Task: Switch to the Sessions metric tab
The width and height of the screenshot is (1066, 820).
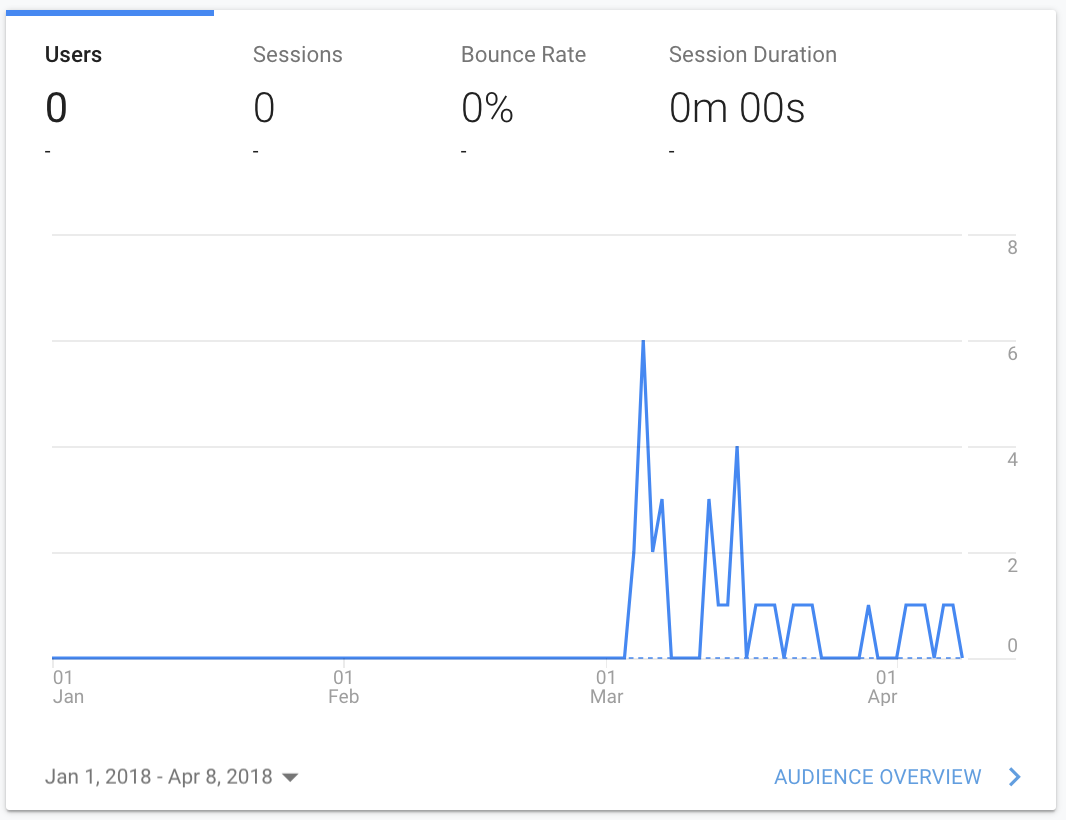Action: (318, 95)
